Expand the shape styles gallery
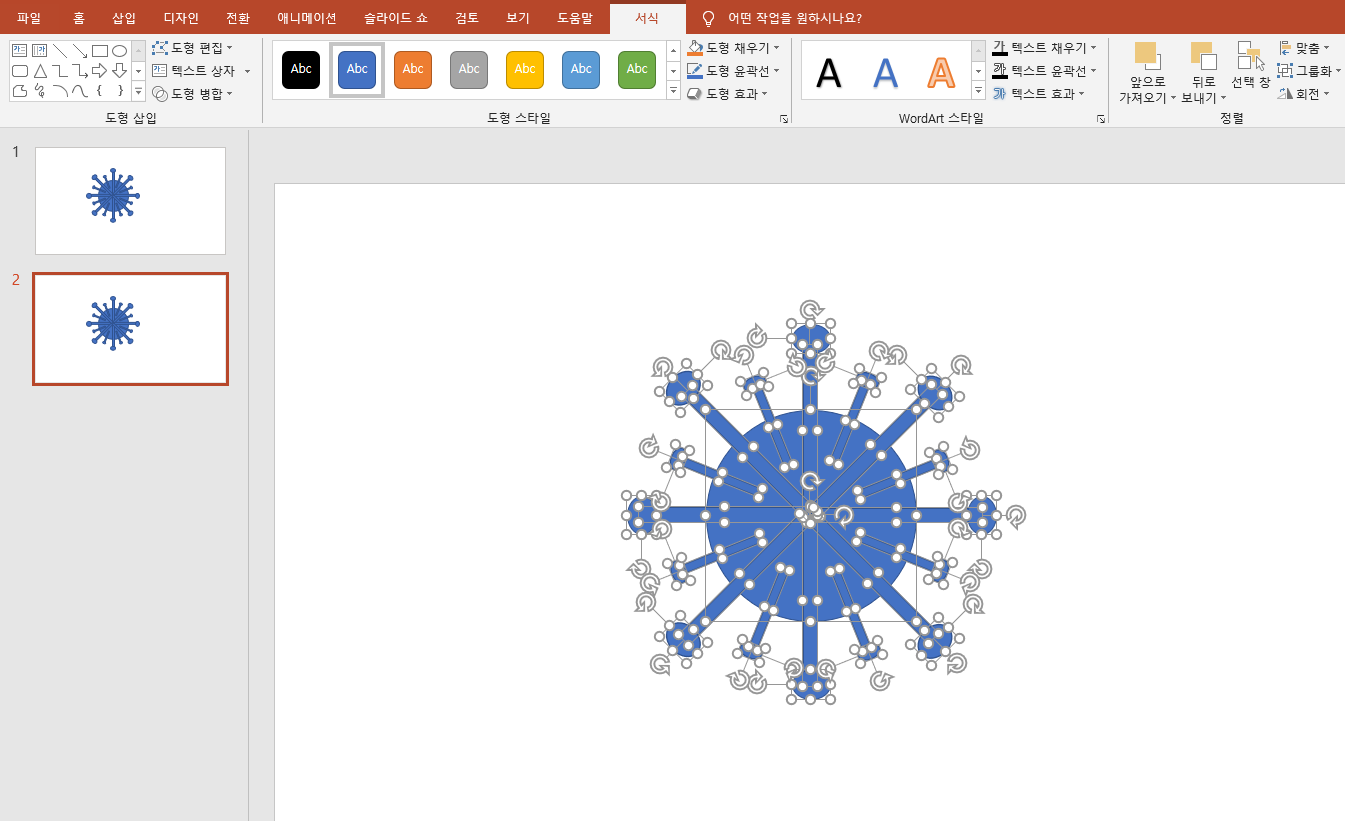Image resolution: width=1345 pixels, height=821 pixels. (x=674, y=91)
